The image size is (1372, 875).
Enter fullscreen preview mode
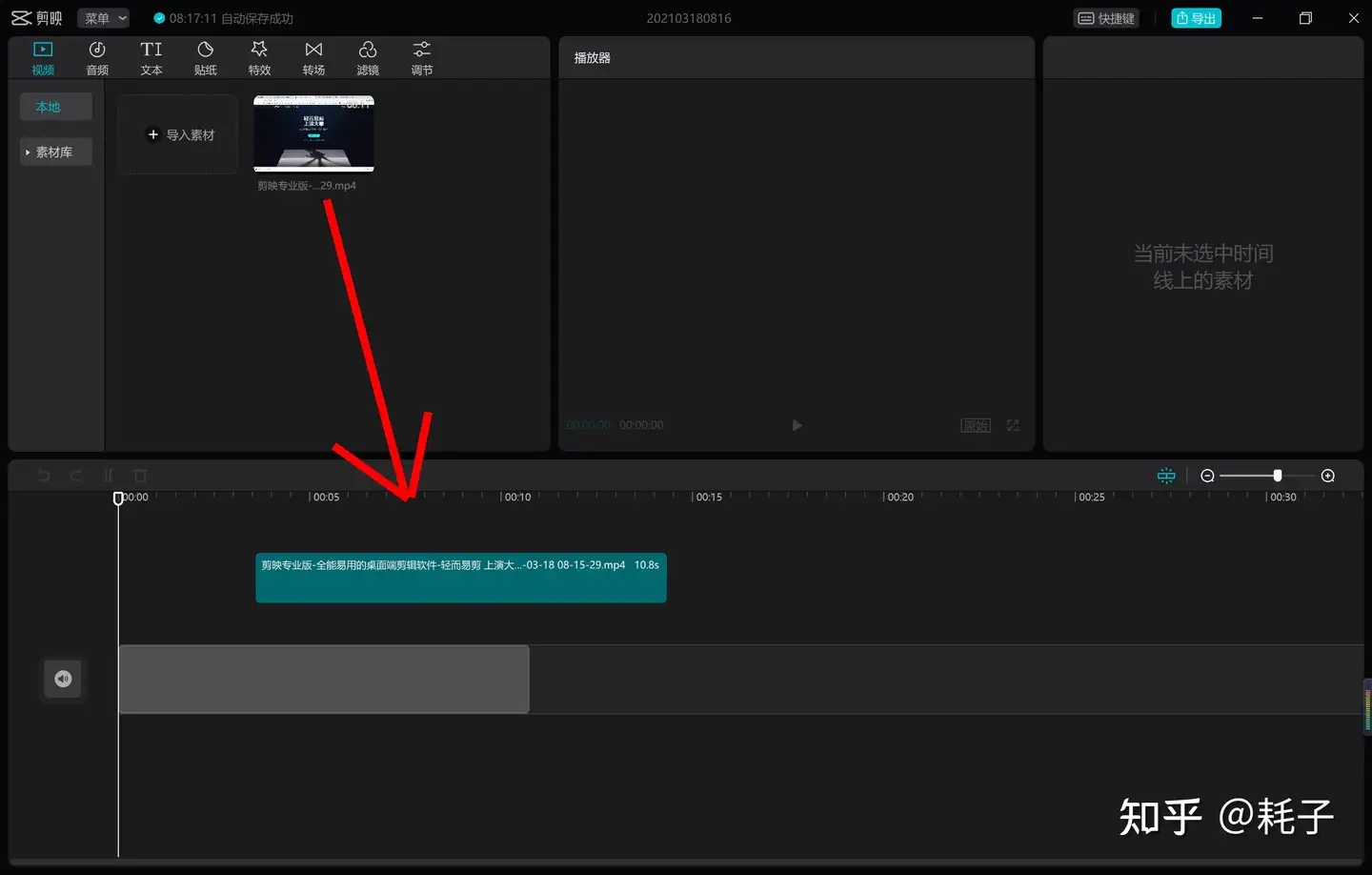1013,425
